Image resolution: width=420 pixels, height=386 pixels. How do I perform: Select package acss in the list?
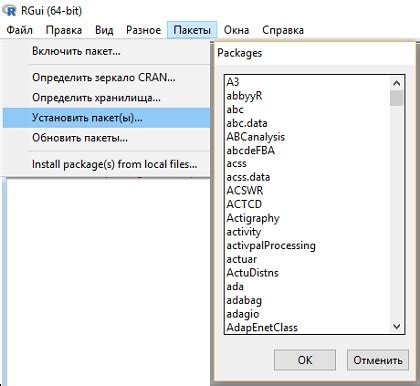pyautogui.click(x=307, y=163)
